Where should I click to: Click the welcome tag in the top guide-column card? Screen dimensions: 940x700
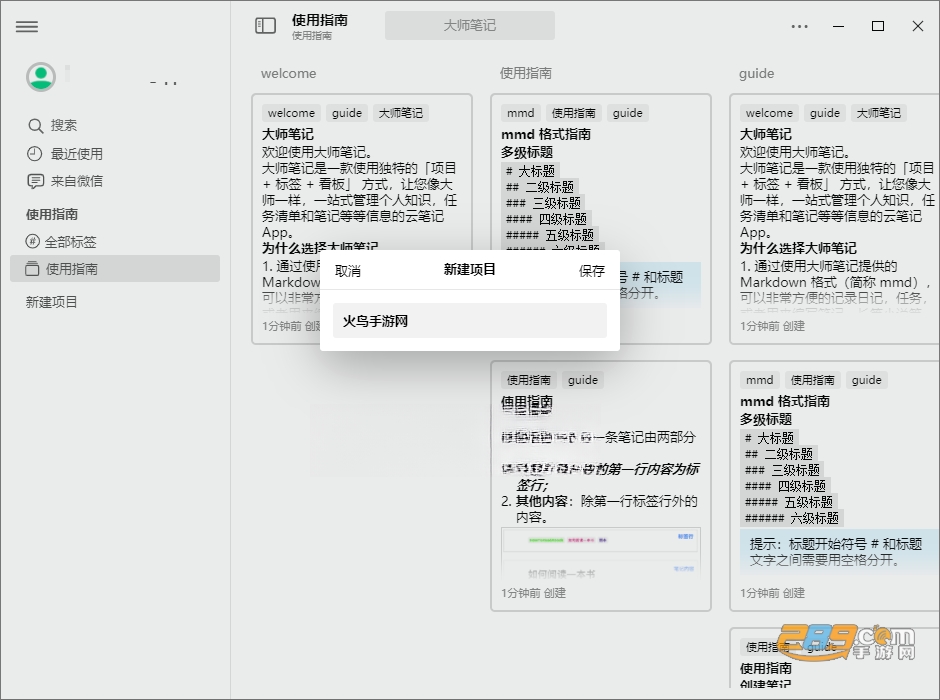point(769,113)
